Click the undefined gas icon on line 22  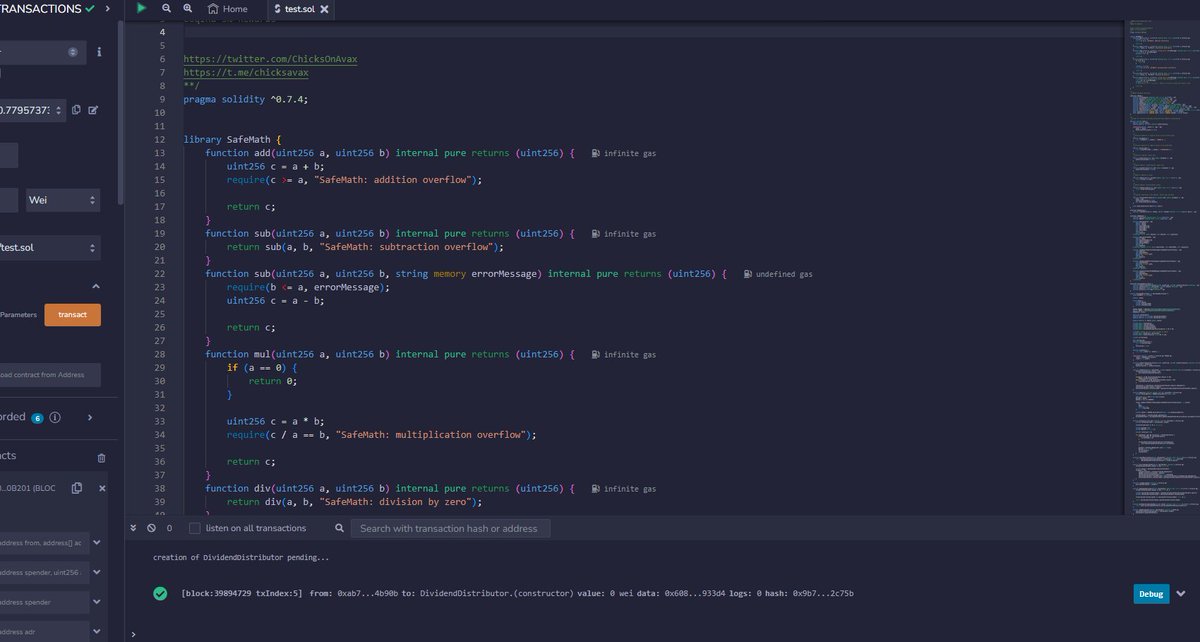(748, 274)
